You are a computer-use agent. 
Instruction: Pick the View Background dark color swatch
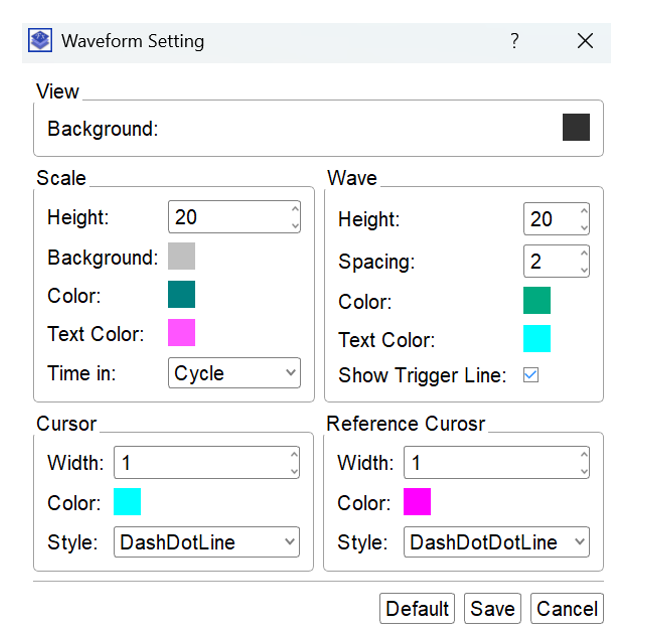(x=576, y=127)
